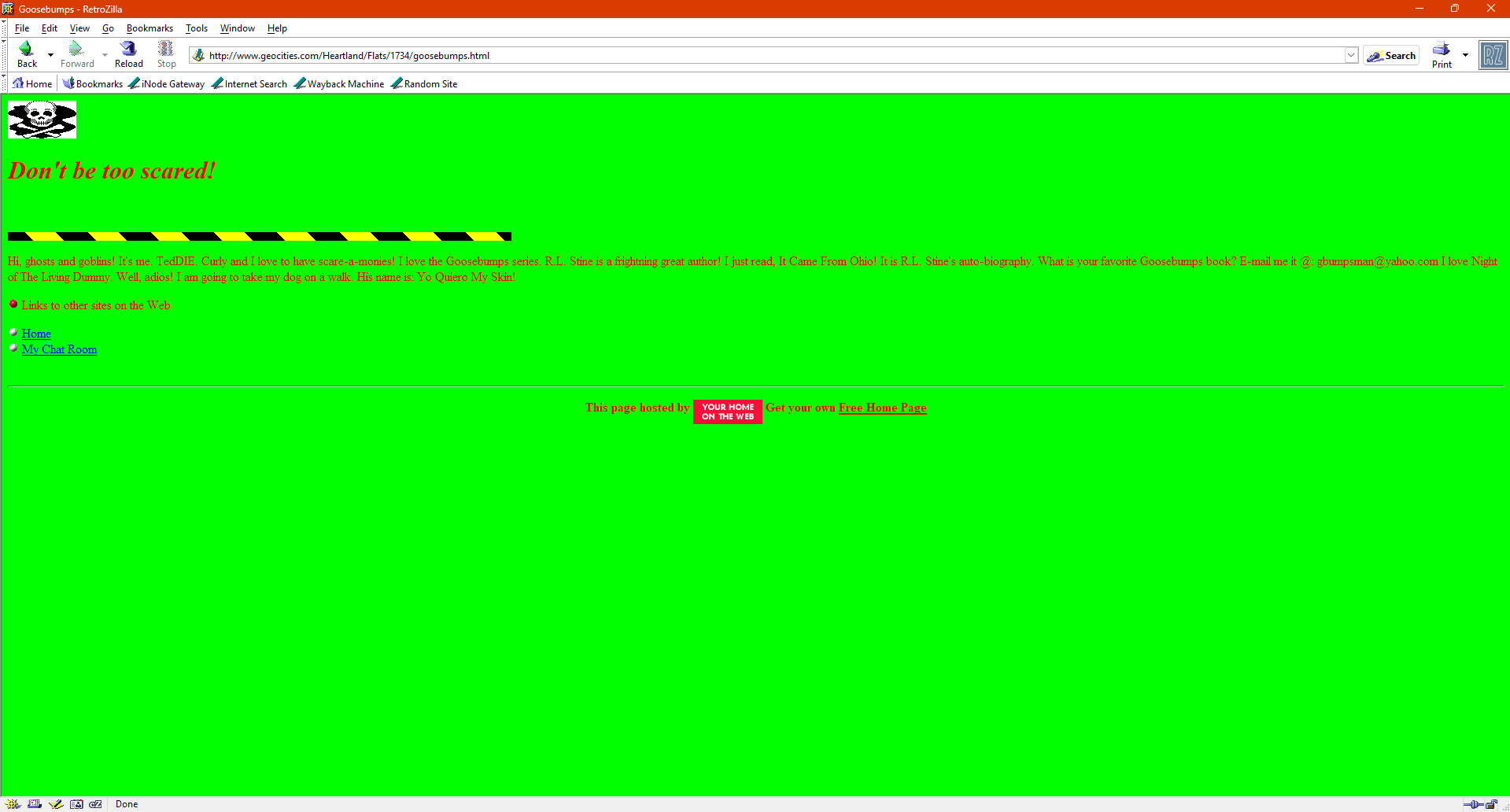Open the Print options dropdown arrow
Image resolution: width=1510 pixels, height=812 pixels.
click(1465, 55)
